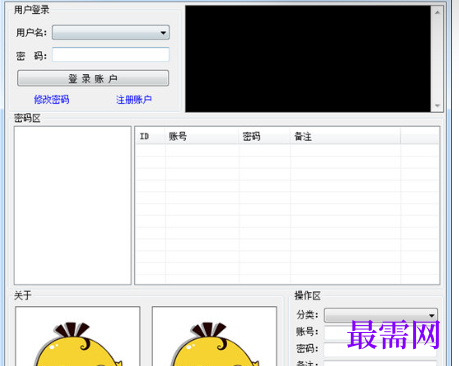Click the 账号 input field in 操作区
459x366 pixels.
pyautogui.click(x=381, y=332)
